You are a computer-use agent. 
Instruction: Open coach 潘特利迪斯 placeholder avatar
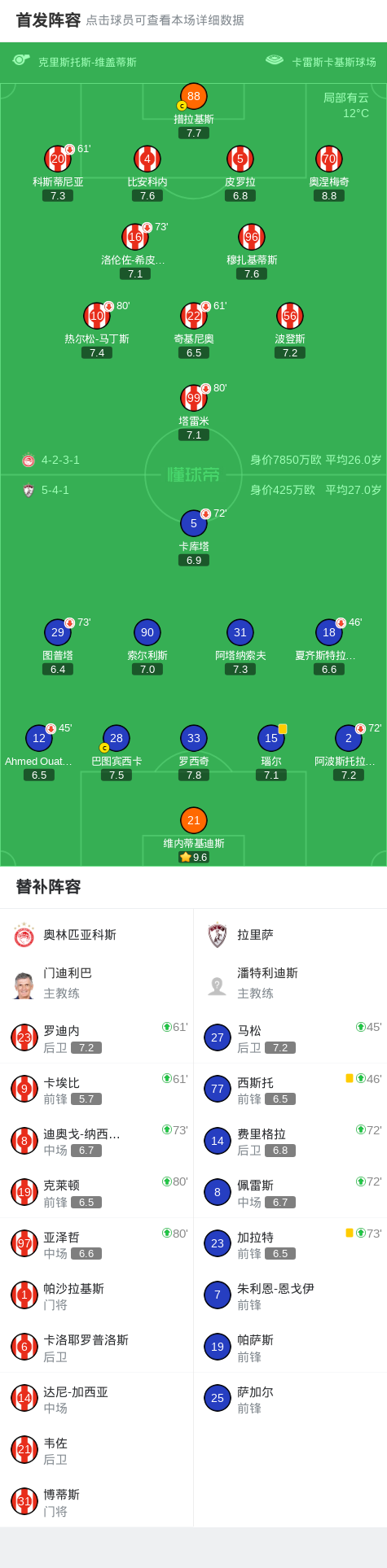(217, 985)
